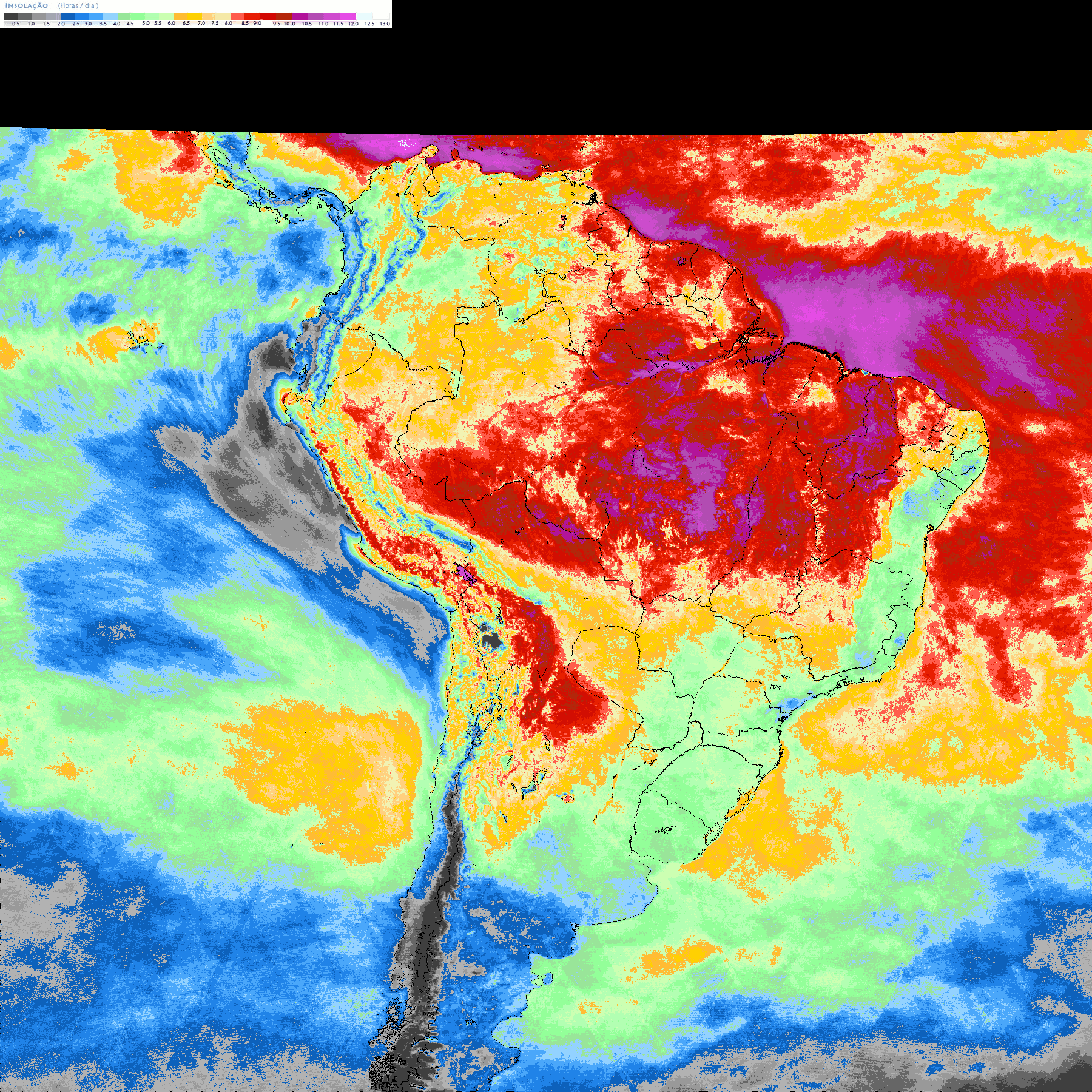
Task: Click the INSOLAÇÃO legend title
Action: (x=27, y=5)
